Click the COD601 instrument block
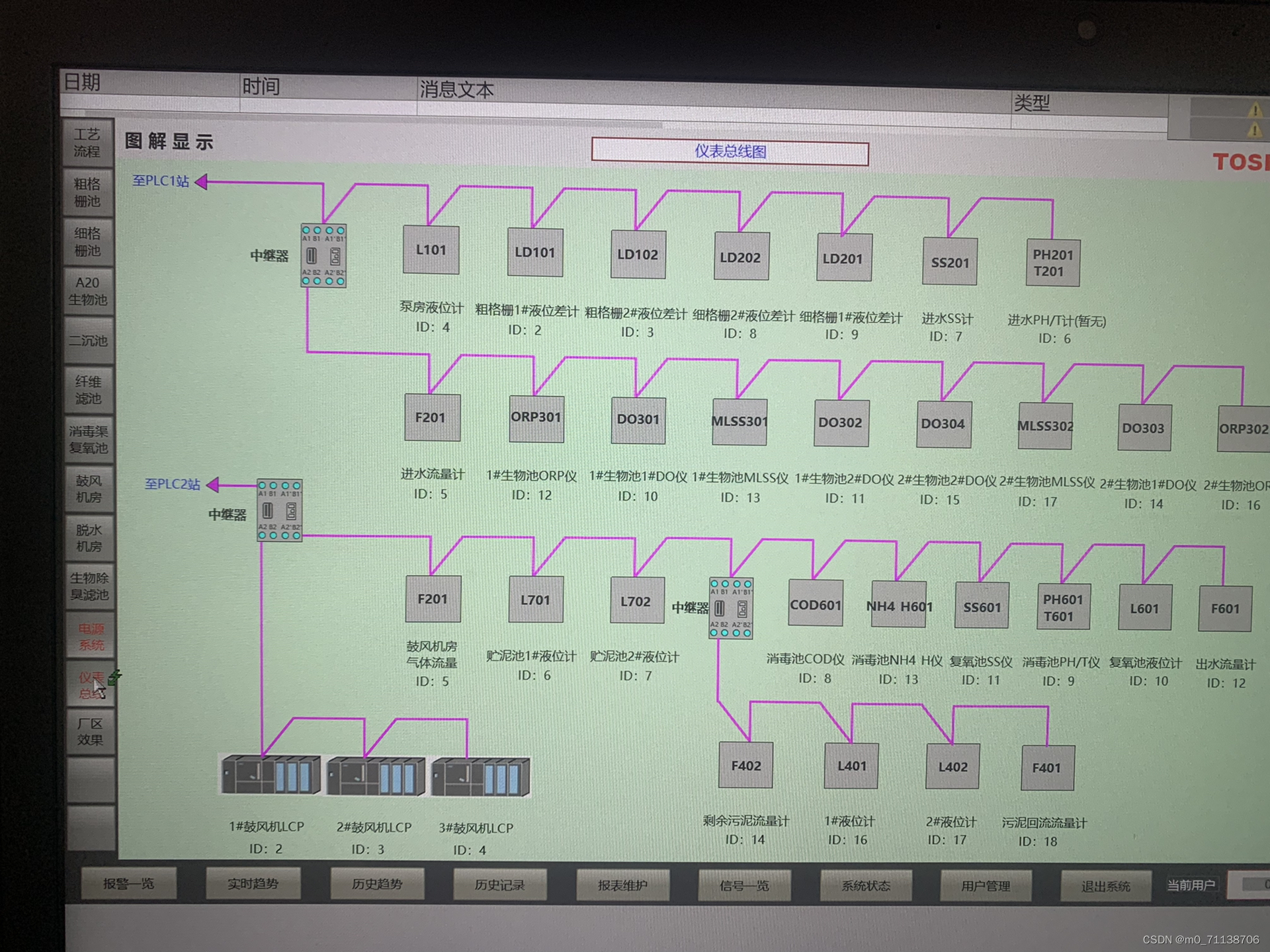The image size is (1270, 952). pos(816,604)
